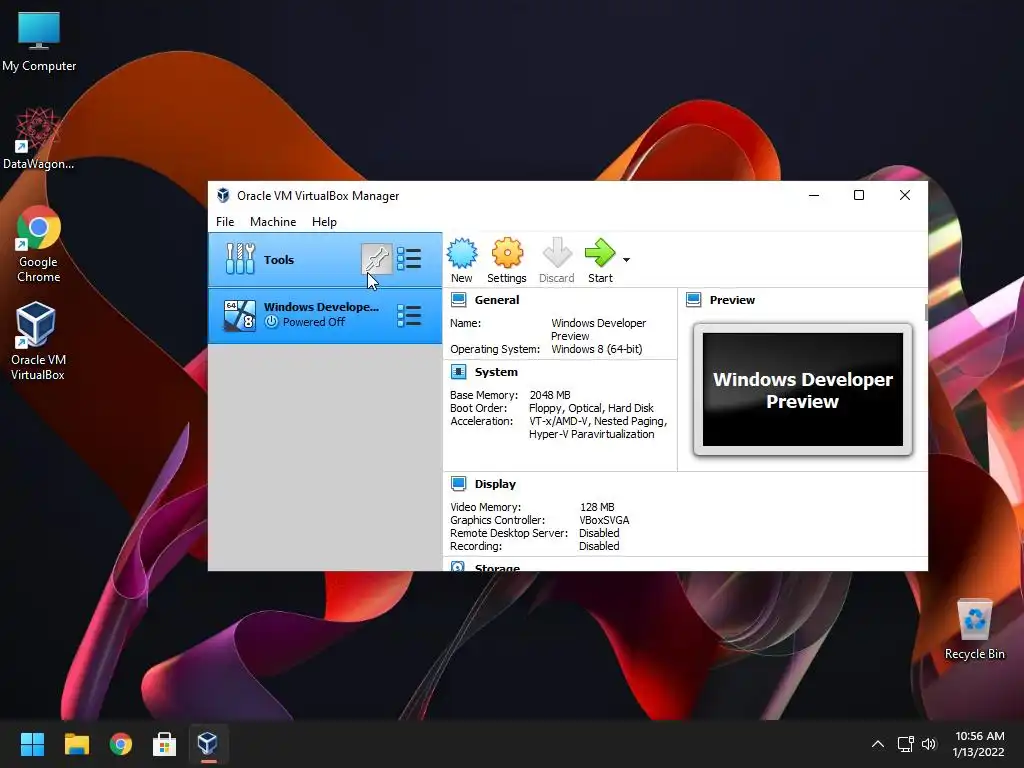Open the Windows Start menu
This screenshot has height=768, width=1024.
(32, 744)
